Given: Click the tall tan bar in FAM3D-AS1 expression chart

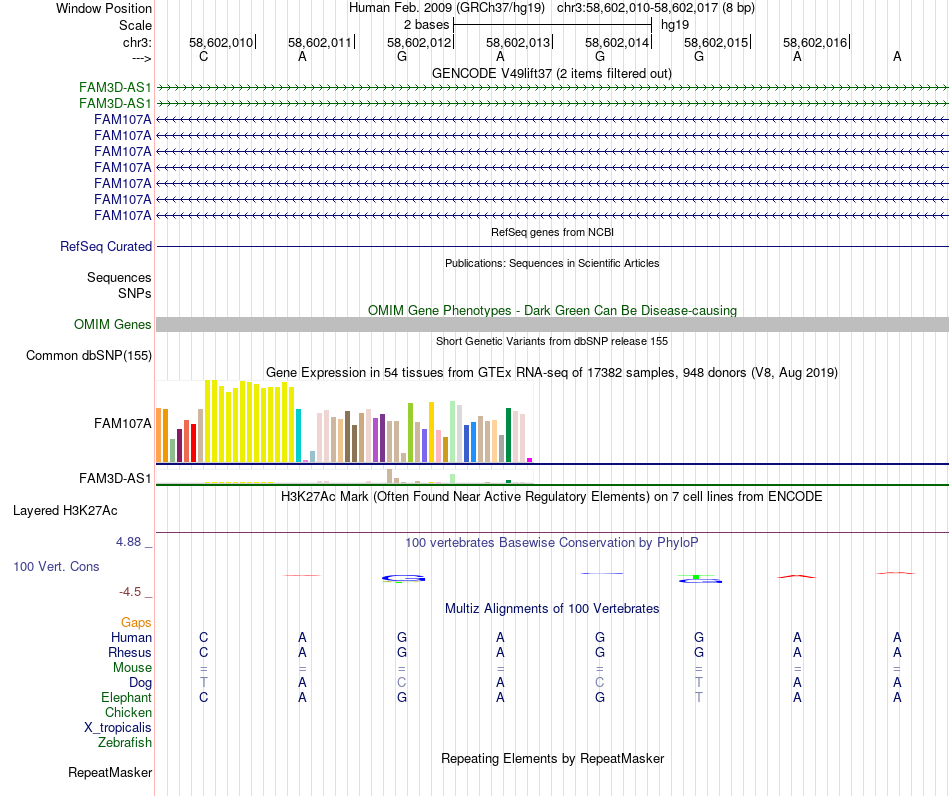Looking at the screenshot, I should [390, 476].
